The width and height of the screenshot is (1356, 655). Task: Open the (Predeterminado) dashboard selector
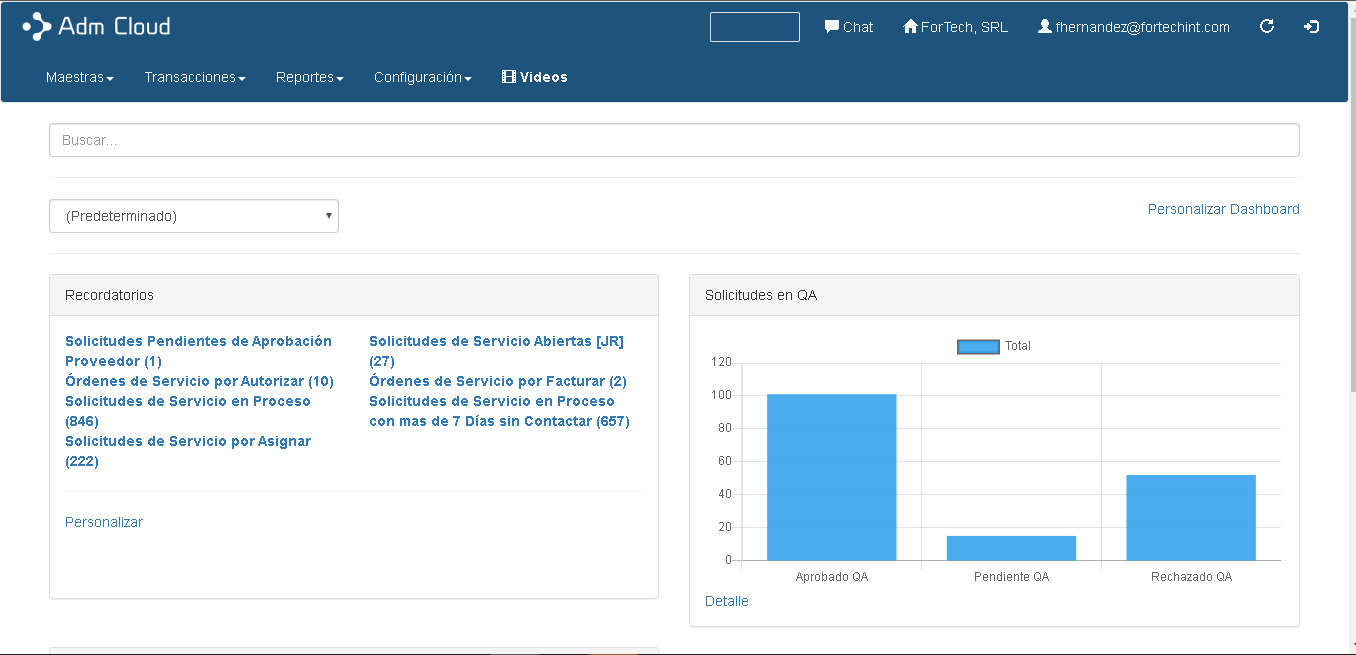194,215
